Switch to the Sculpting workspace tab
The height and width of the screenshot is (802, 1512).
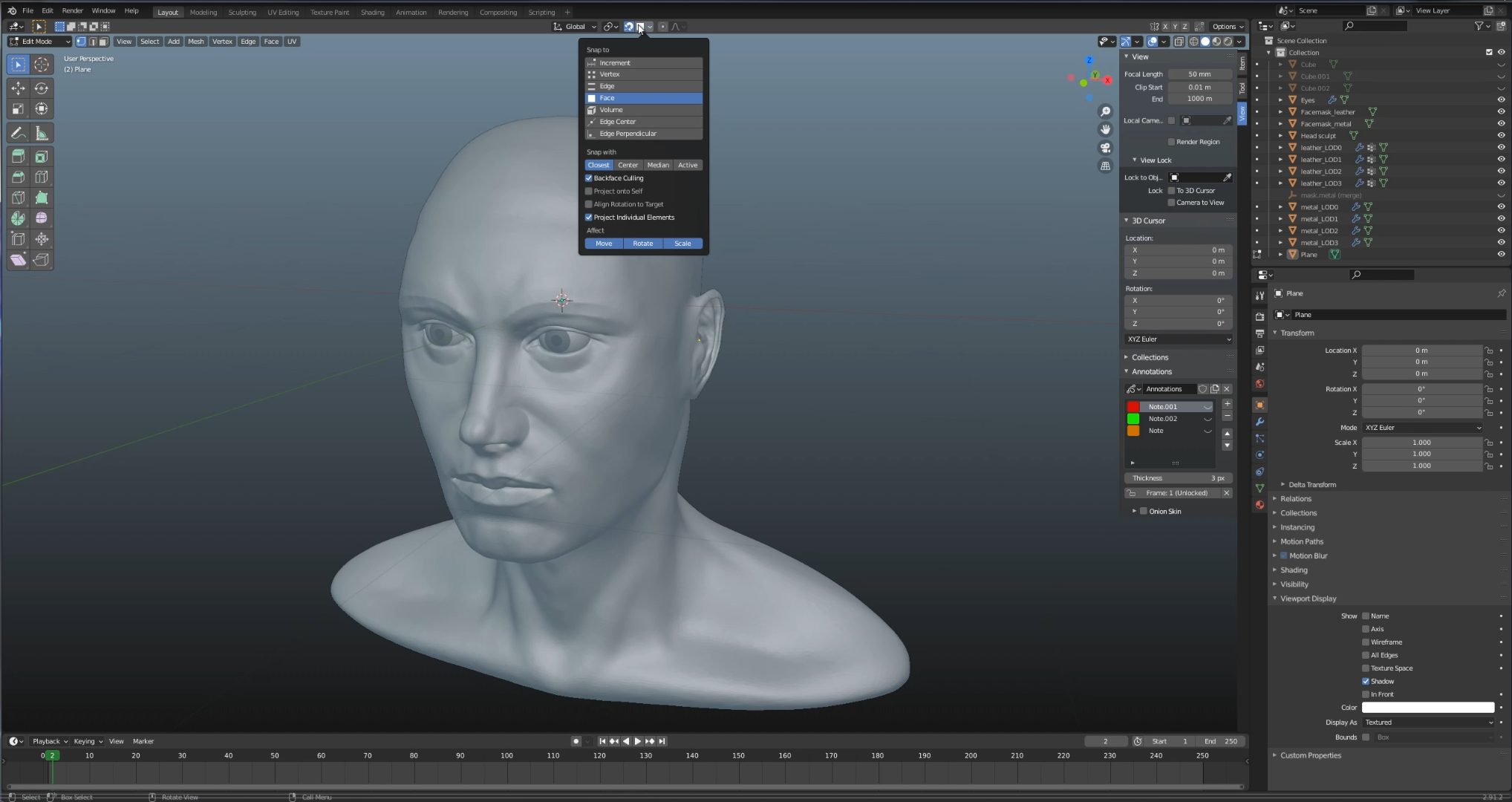(242, 12)
